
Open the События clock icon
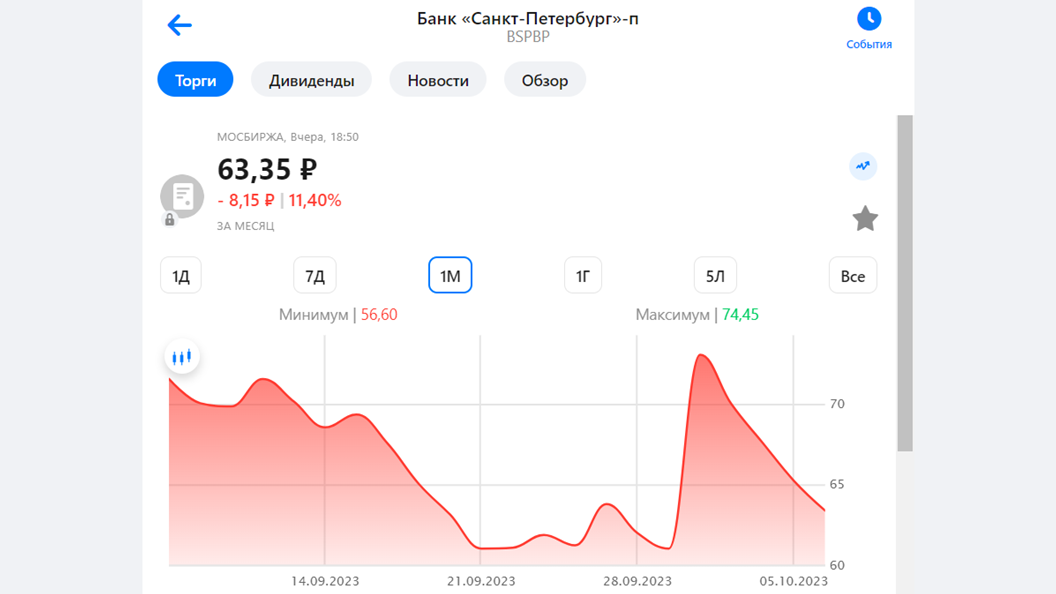(869, 19)
